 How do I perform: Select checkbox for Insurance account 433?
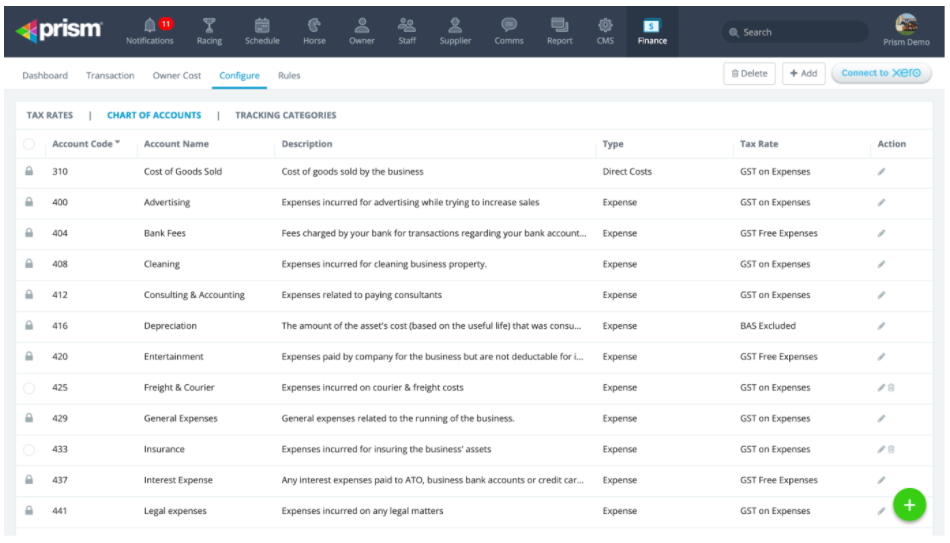coord(29,450)
